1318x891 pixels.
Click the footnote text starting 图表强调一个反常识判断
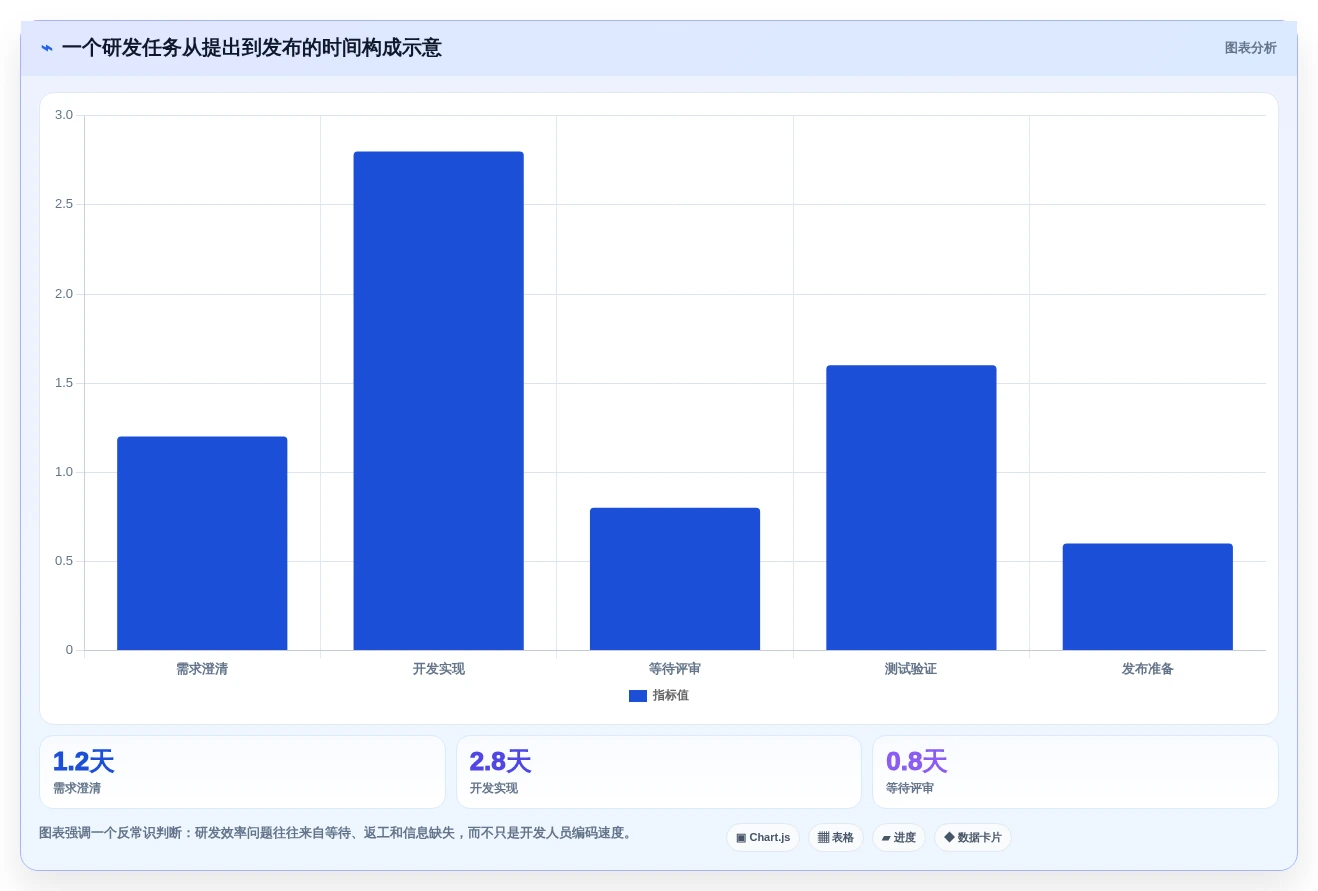pos(338,833)
